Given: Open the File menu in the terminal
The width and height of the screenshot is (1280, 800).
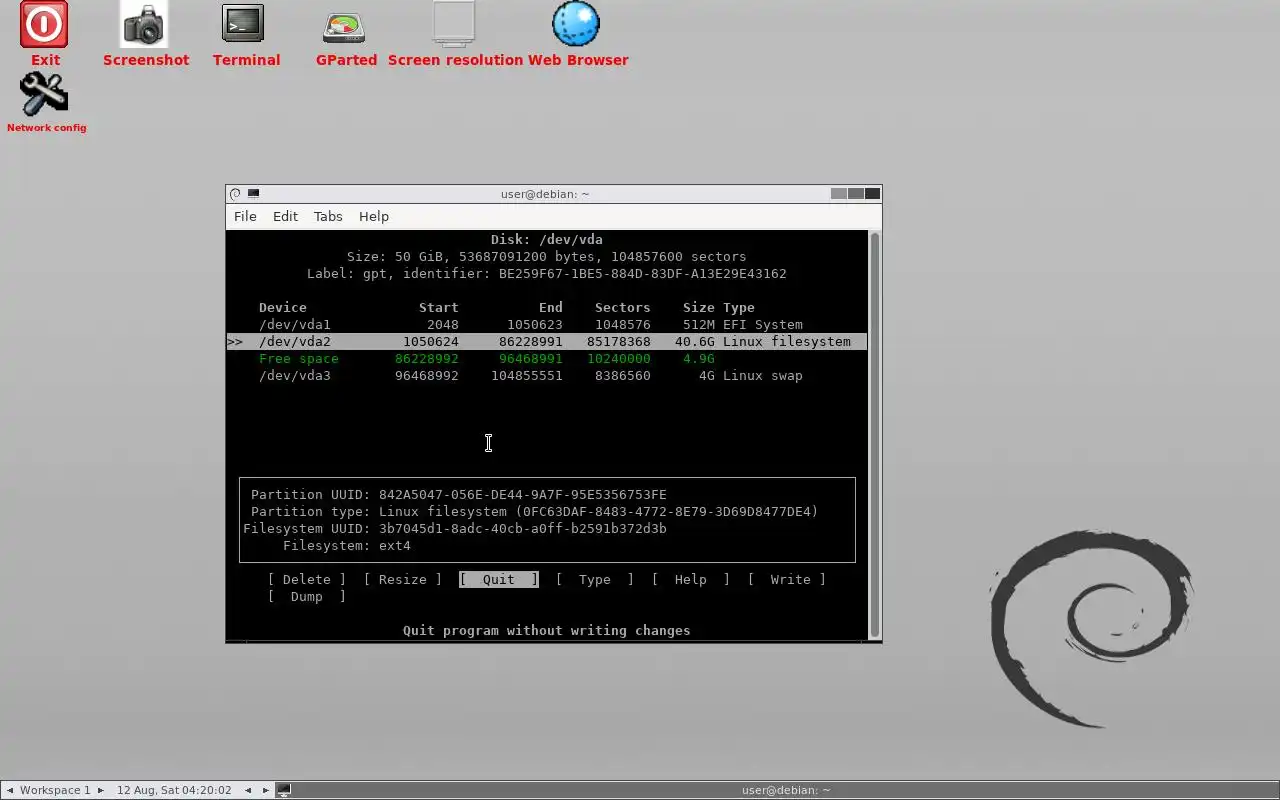Looking at the screenshot, I should tap(245, 216).
